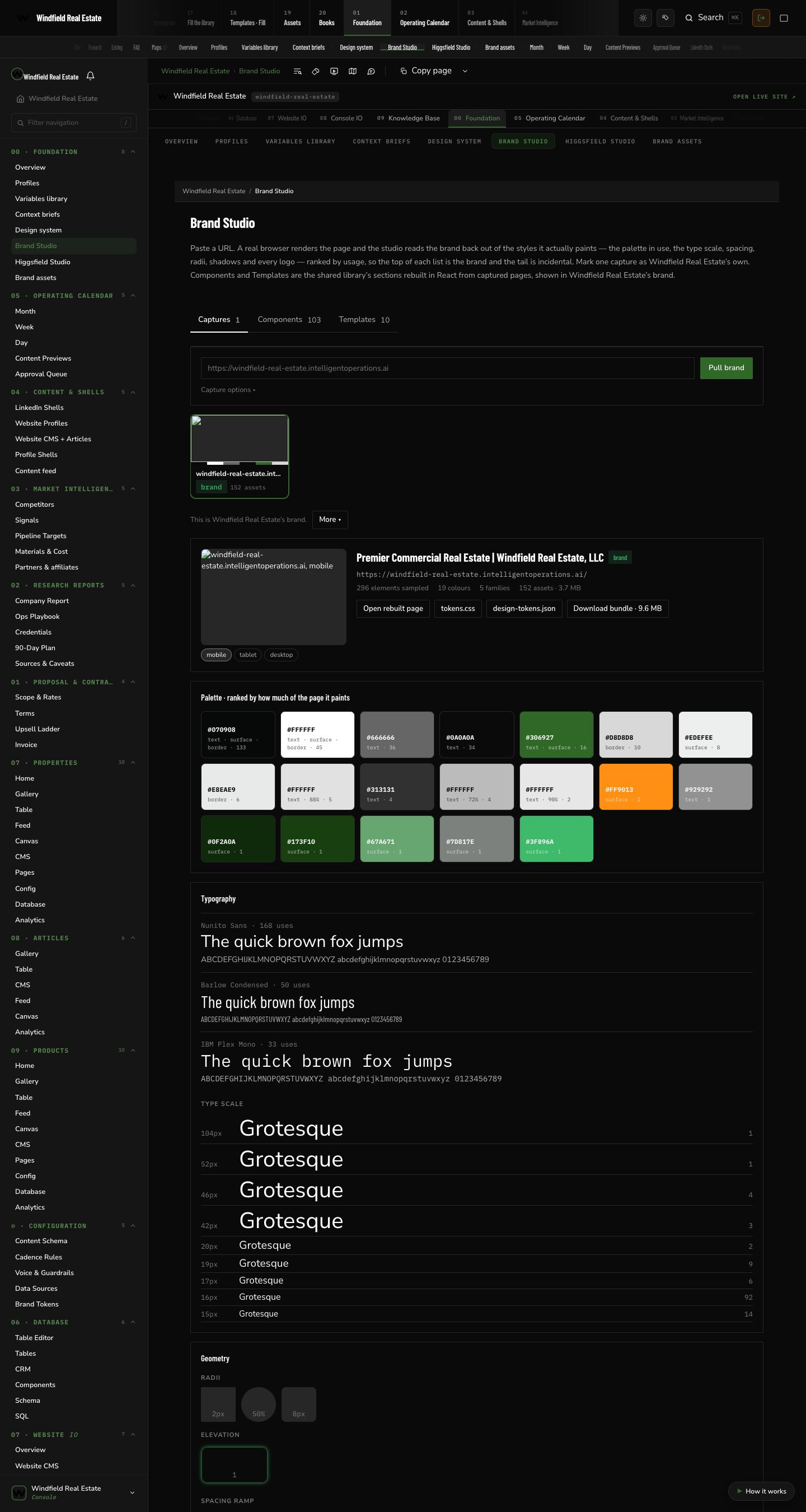806x1512 pixels.
Task: Open the Open Live Site link
Action: 765,97
